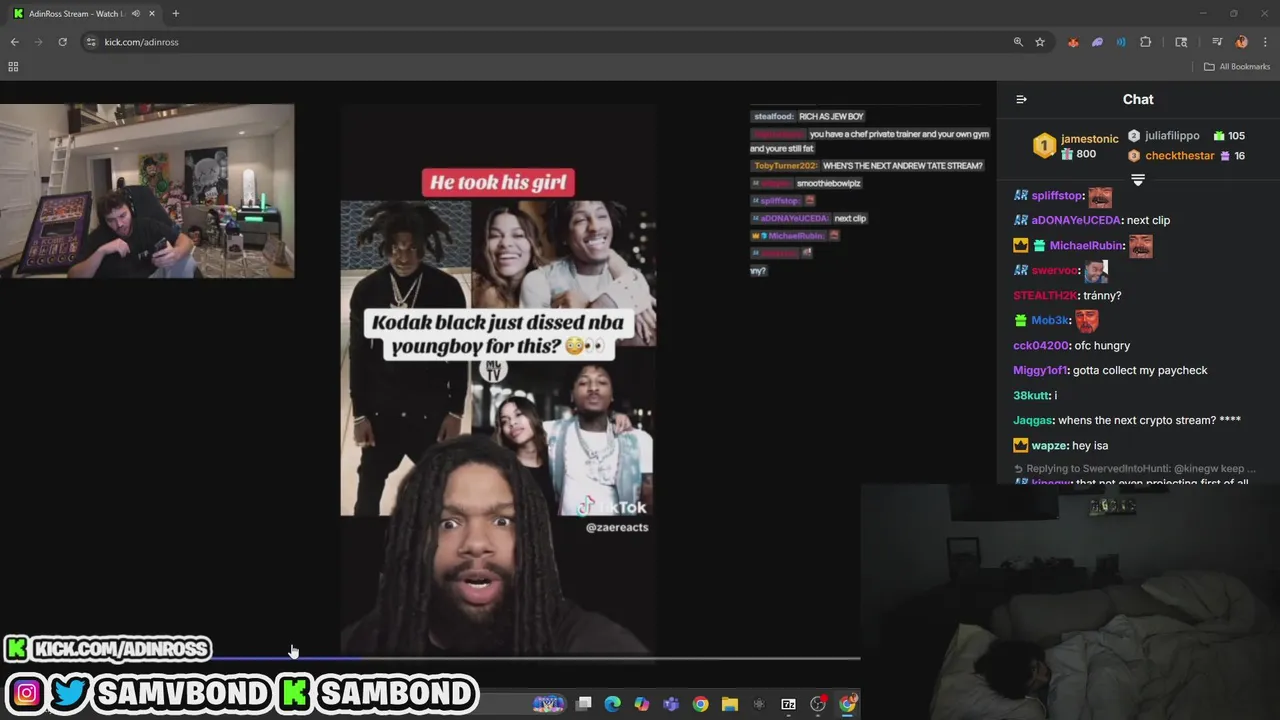Screen dimensions: 1280x720
Task: Click cck04200's chat message 'ofc hungry'
Action: [x=1102, y=345]
